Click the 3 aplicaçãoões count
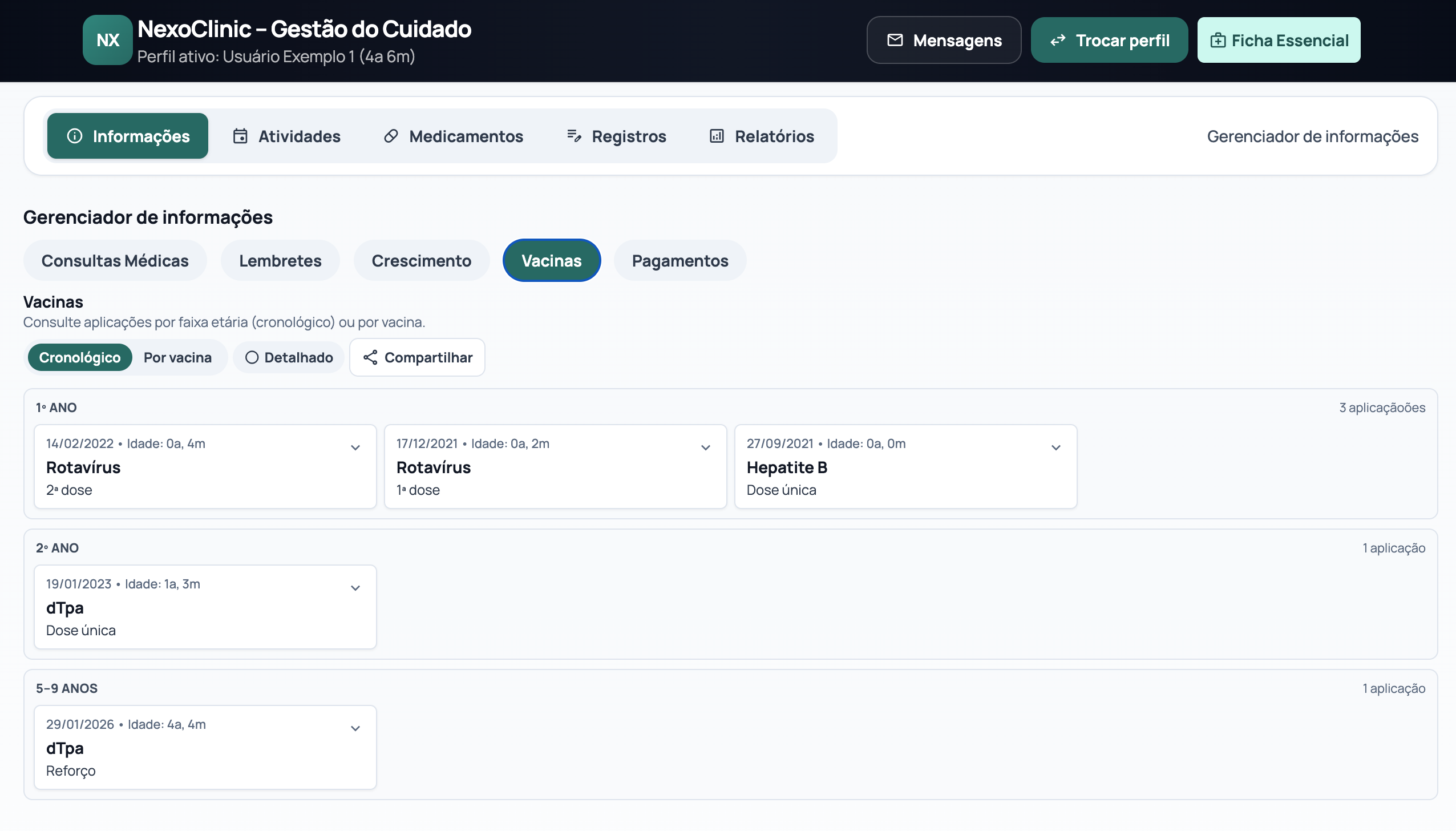Screen dimensions: 1456x831 (1382, 408)
